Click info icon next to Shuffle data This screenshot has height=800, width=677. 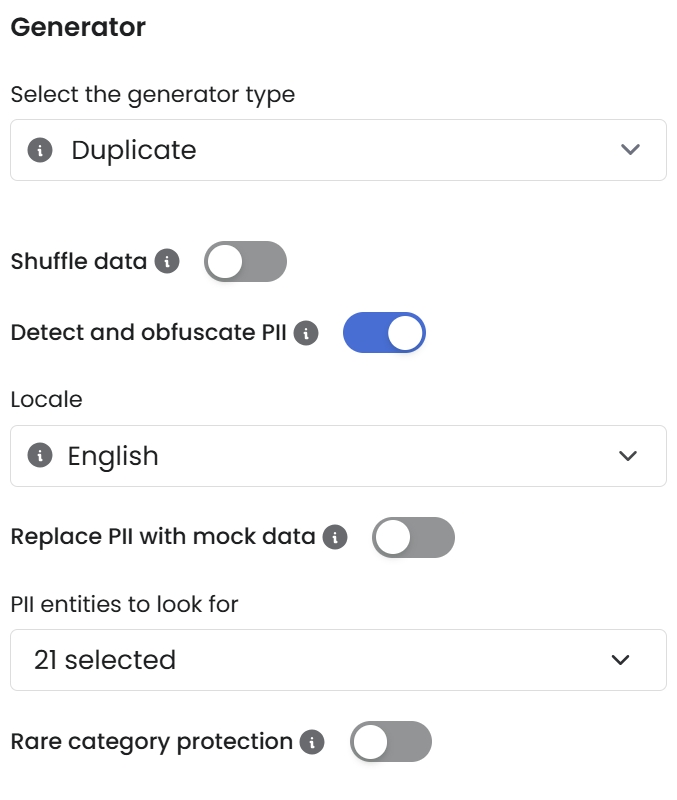click(x=167, y=262)
